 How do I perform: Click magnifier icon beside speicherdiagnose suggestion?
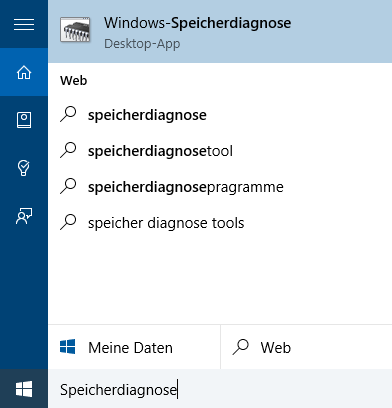[x=68, y=114]
